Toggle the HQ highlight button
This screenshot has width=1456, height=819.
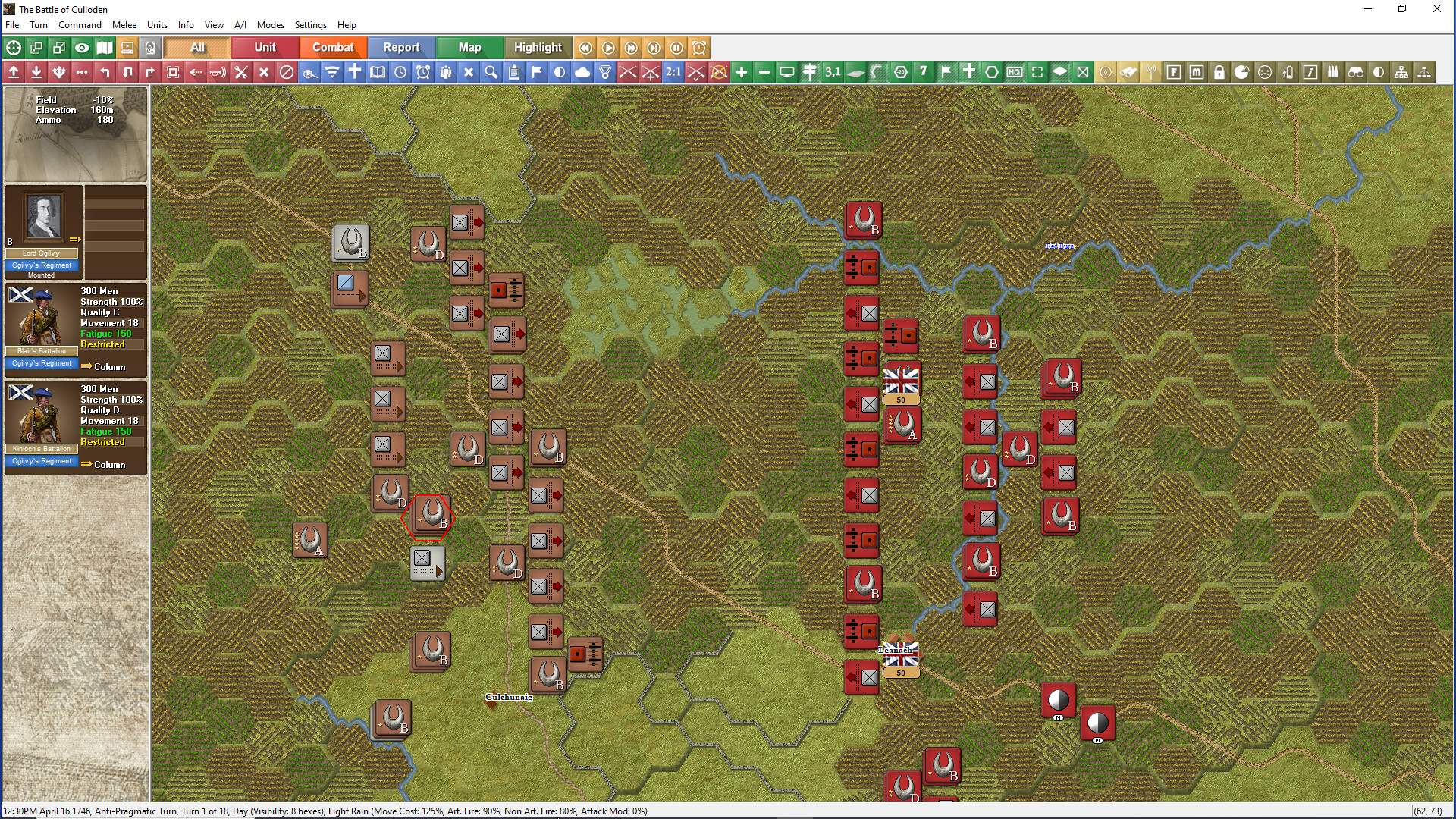click(x=1015, y=72)
